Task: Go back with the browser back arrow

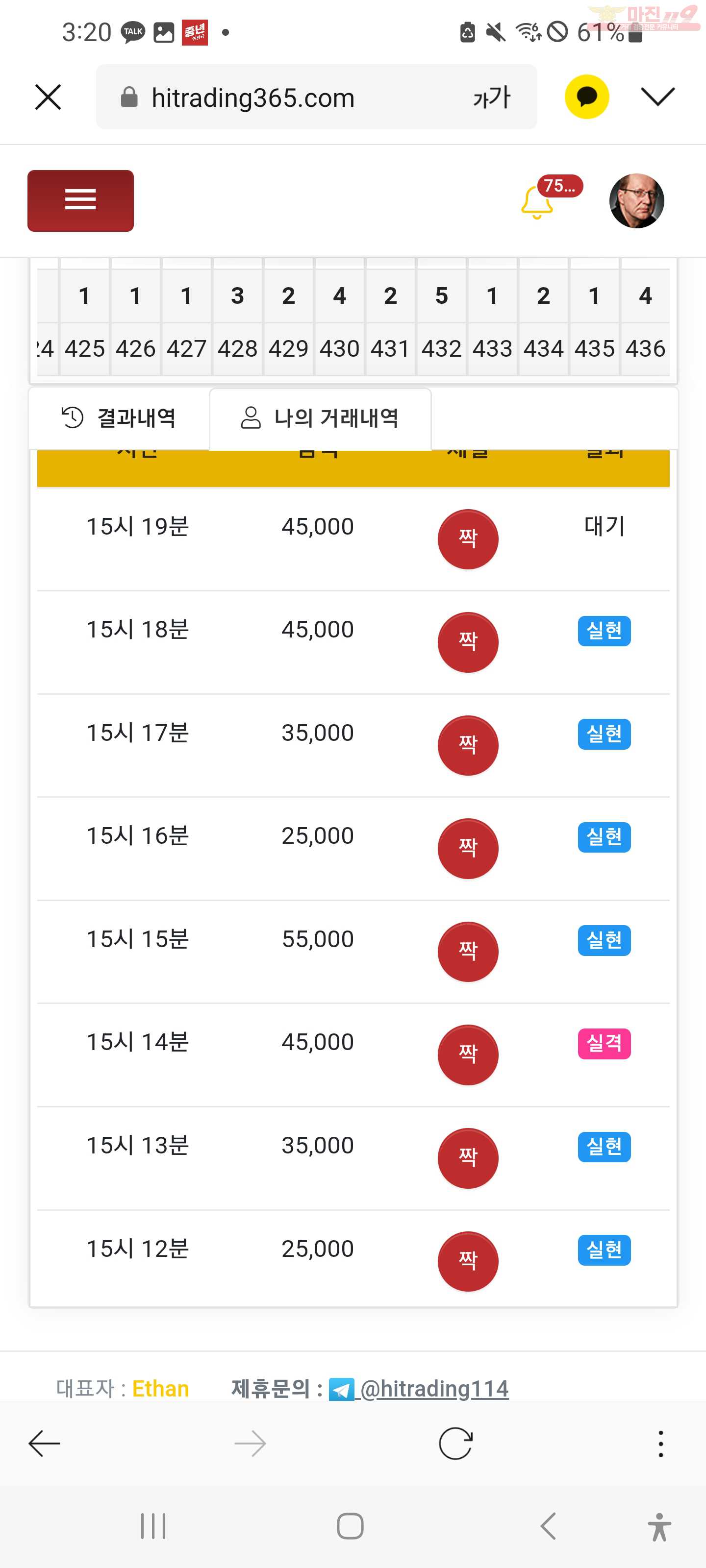Action: pyautogui.click(x=45, y=1443)
